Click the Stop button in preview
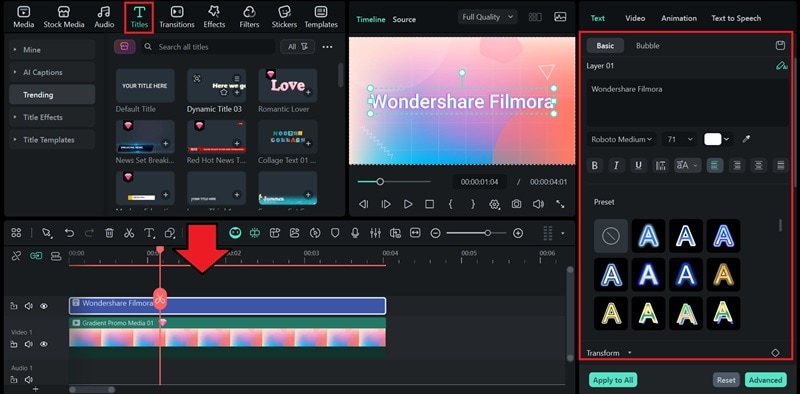 (430, 204)
